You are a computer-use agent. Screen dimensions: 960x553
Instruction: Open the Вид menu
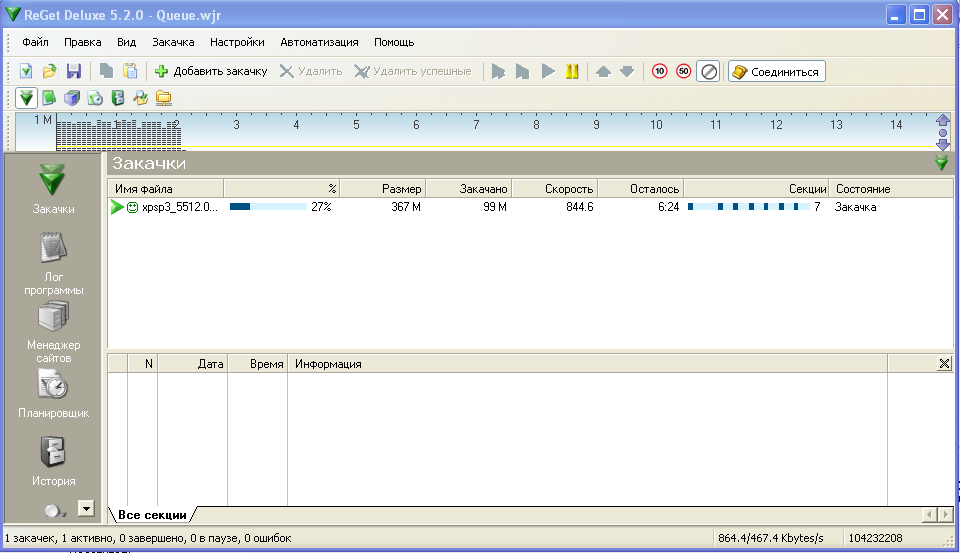coord(126,42)
